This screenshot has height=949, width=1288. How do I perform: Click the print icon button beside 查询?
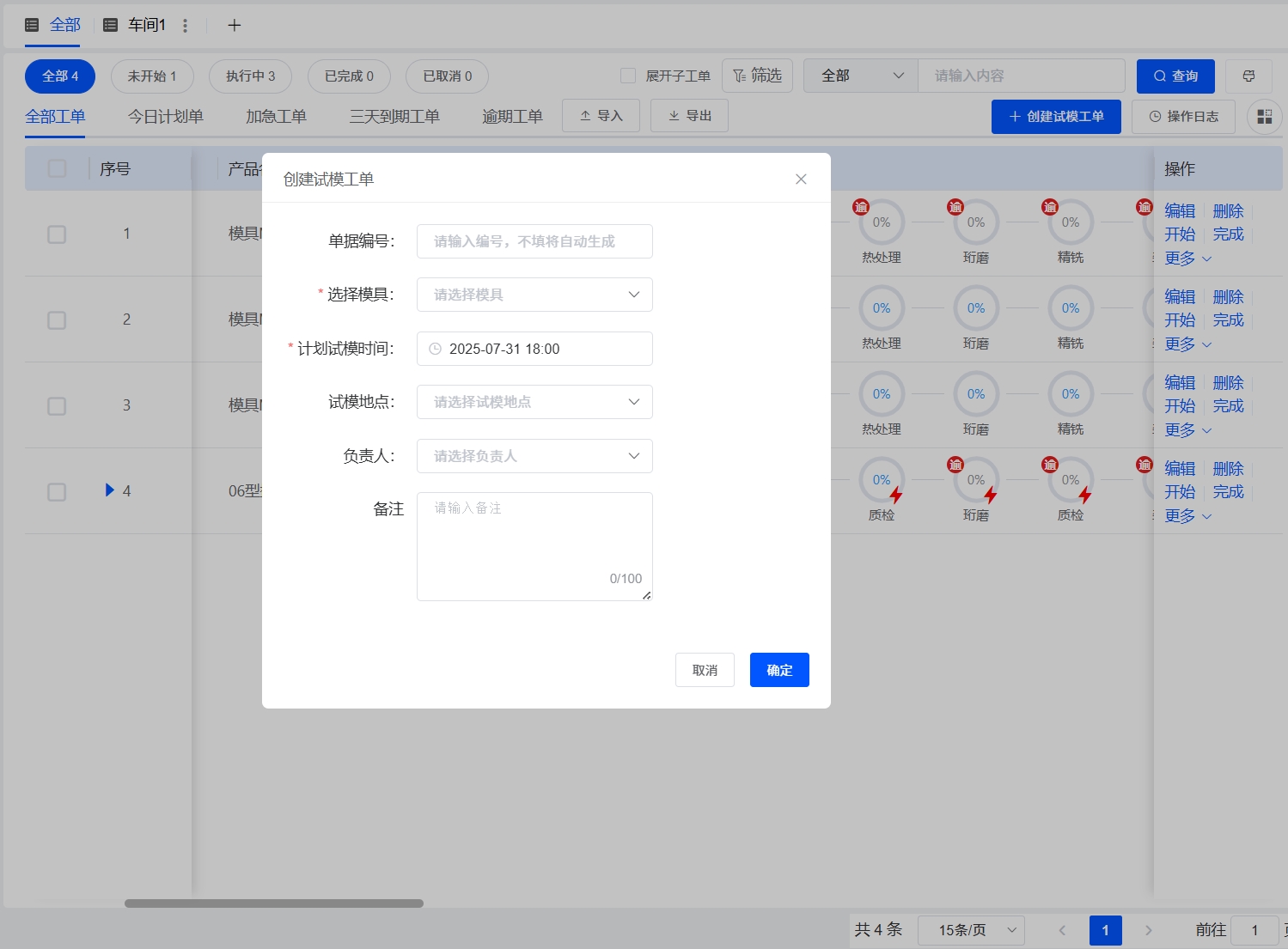coord(1249,76)
